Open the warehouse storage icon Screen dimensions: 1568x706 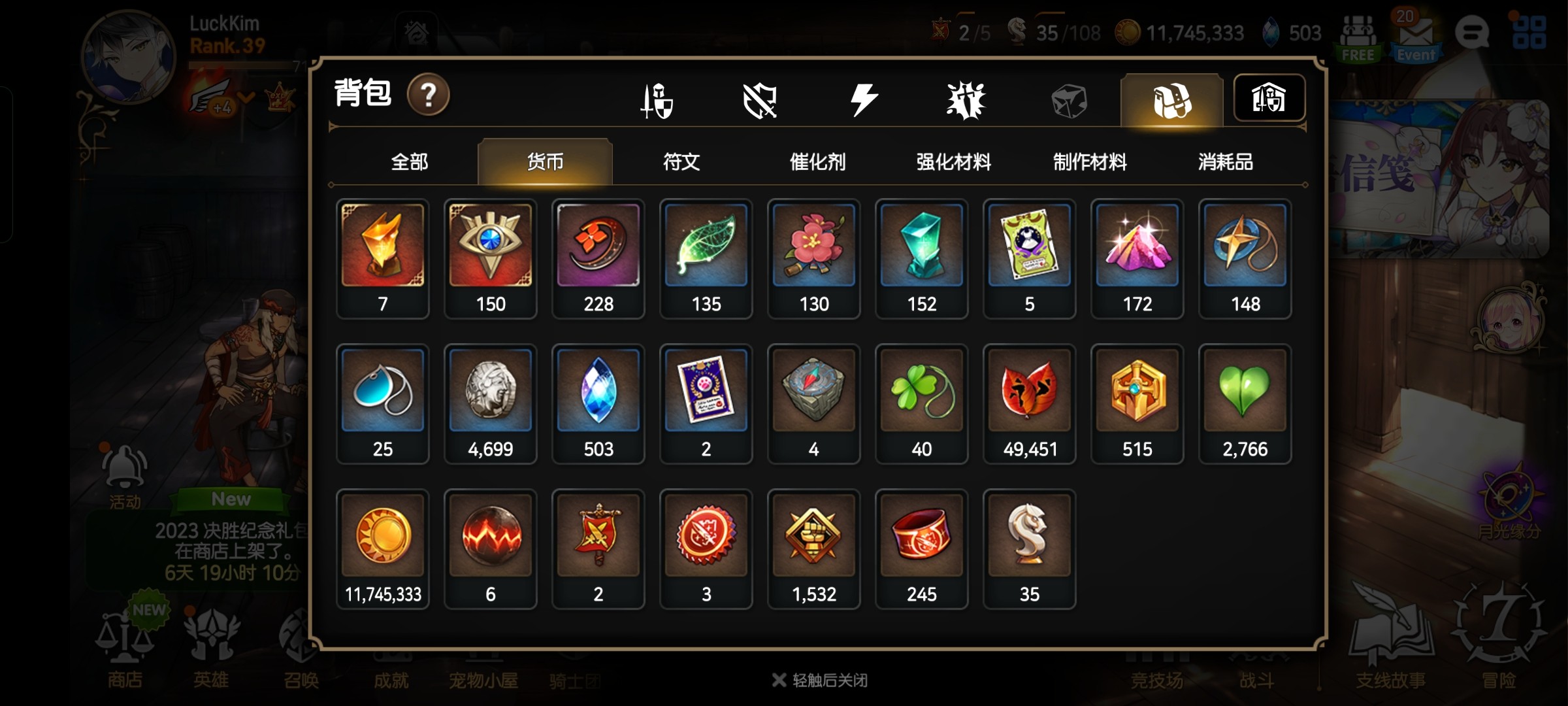pos(1269,98)
